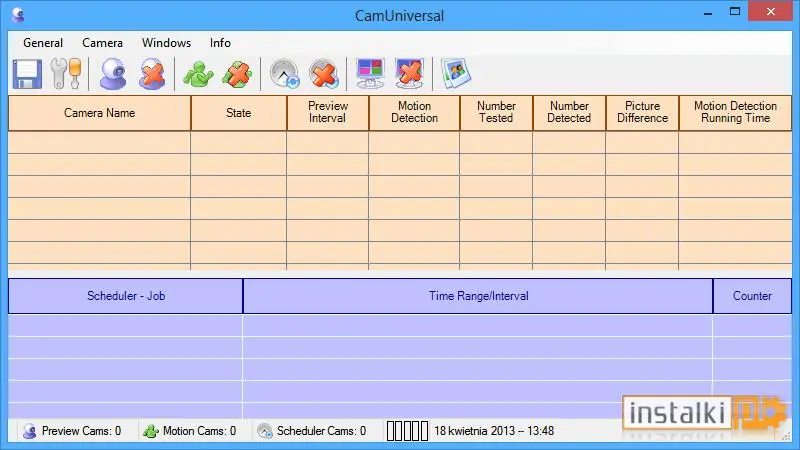Click the Motion Detection column header

pyautogui.click(x=414, y=113)
